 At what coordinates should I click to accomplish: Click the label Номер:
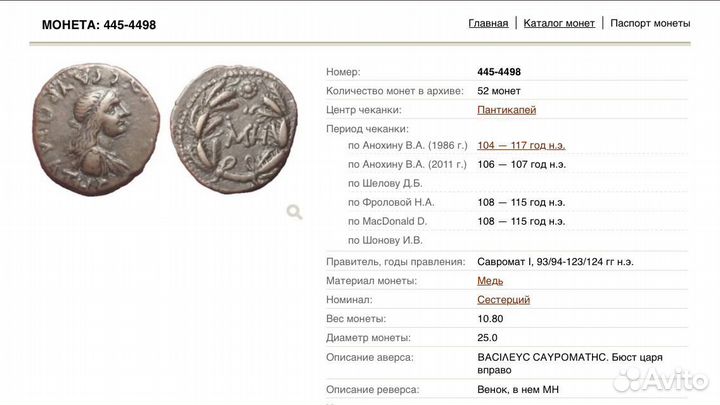click(343, 72)
